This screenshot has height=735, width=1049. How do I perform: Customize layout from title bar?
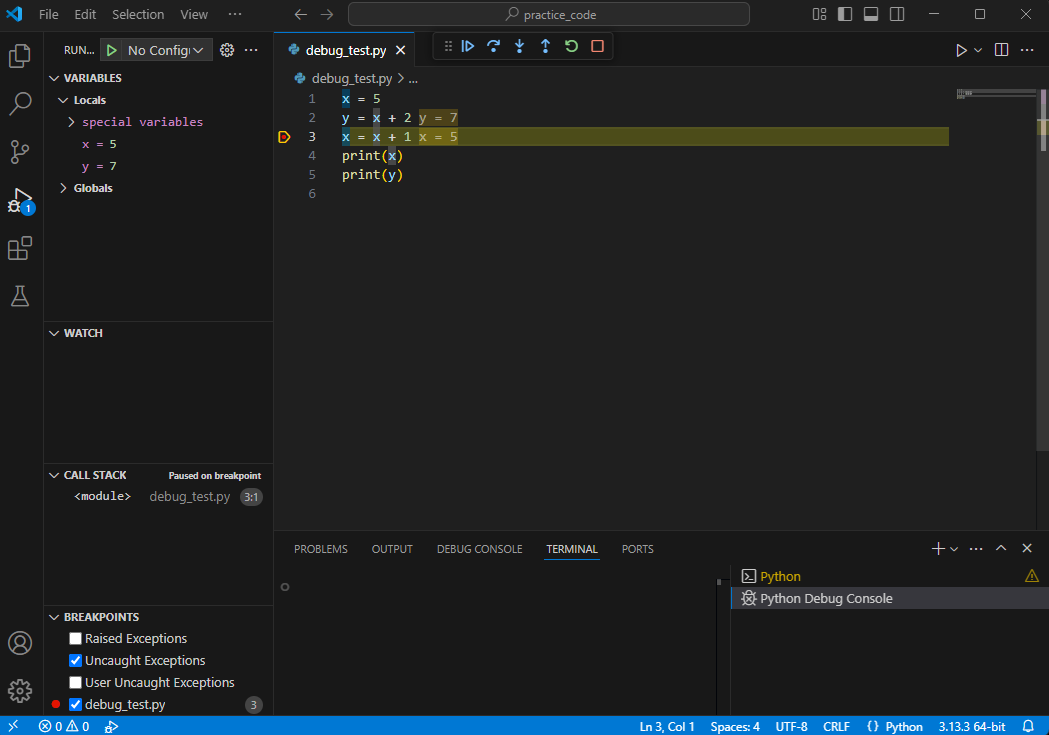[820, 14]
